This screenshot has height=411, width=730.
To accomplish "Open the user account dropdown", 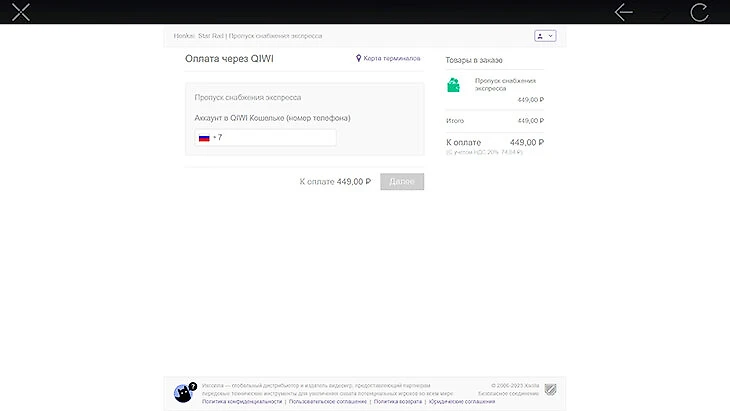I will pos(545,36).
